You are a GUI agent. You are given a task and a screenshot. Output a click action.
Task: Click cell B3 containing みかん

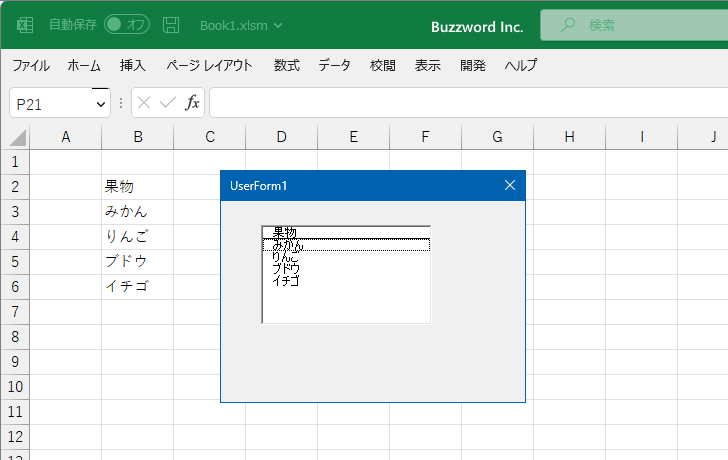tap(137, 212)
